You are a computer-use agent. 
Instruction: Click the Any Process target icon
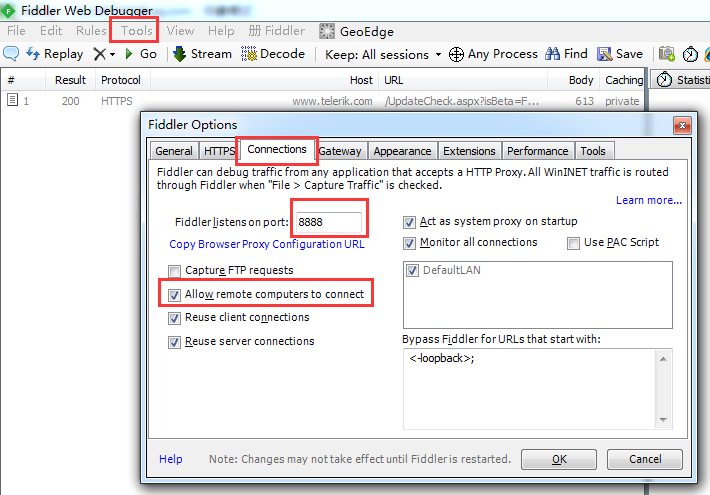pyautogui.click(x=456, y=54)
